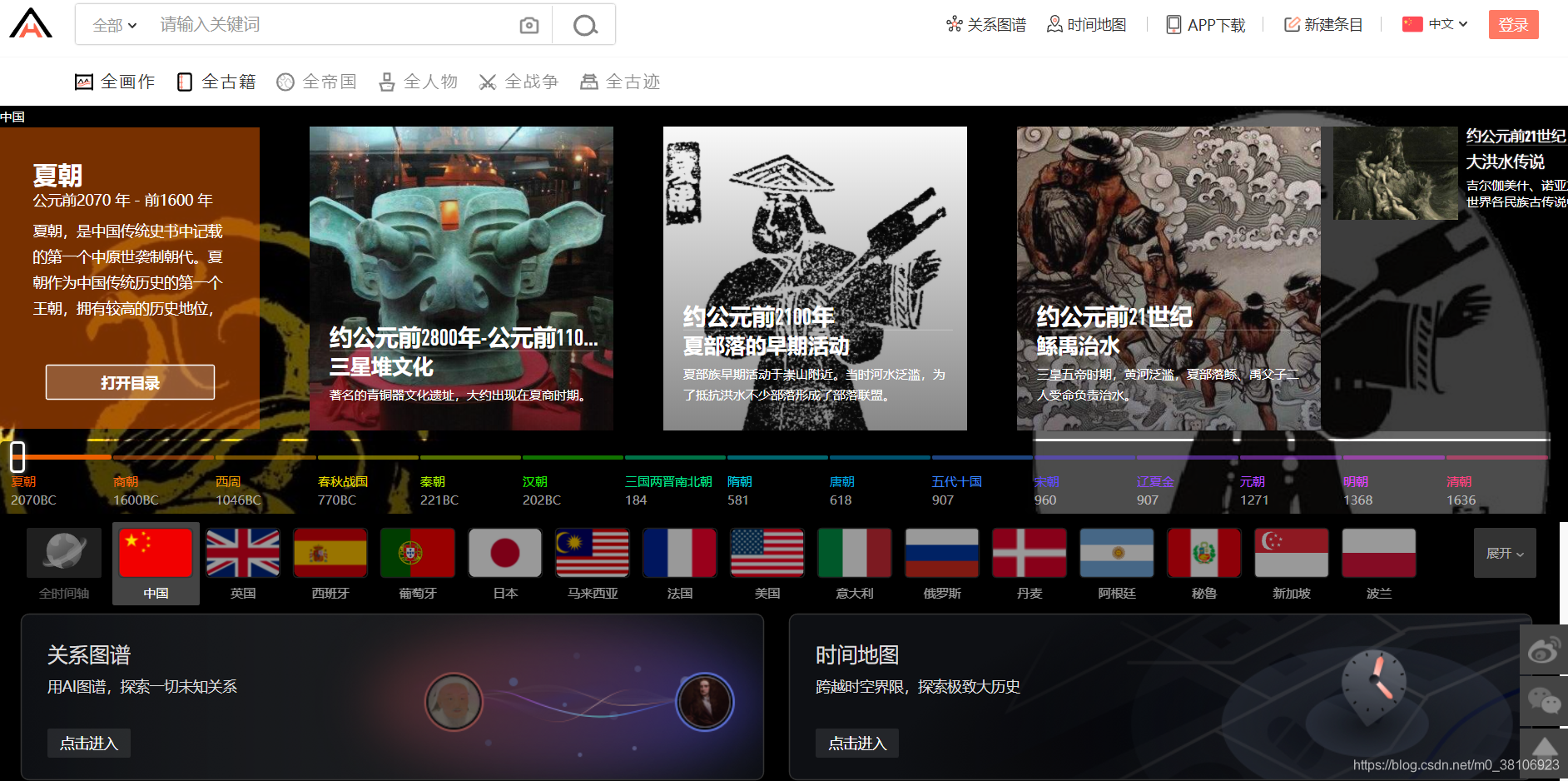Select the 全画作 tab
The height and width of the screenshot is (781, 1568).
(115, 82)
